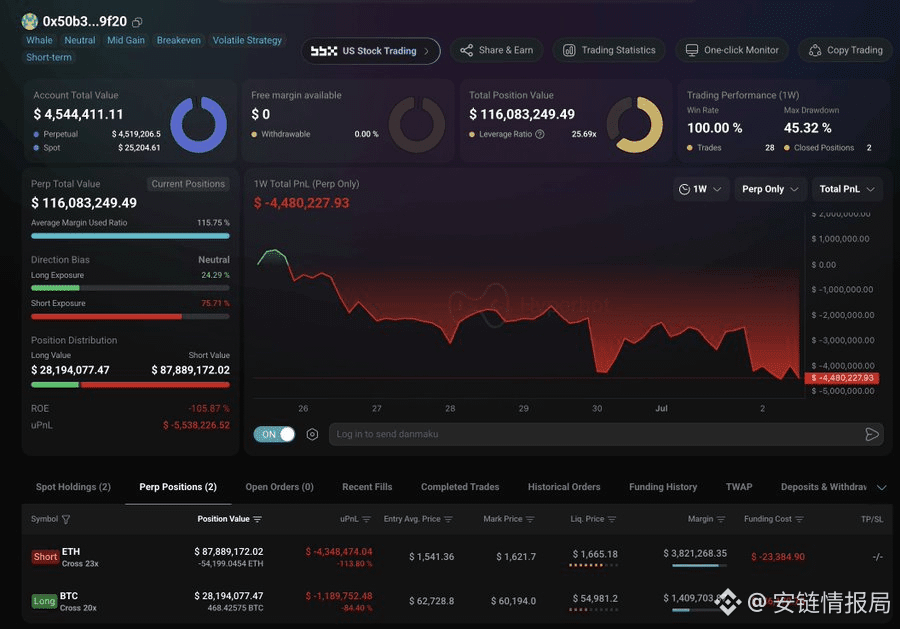Image resolution: width=900 pixels, height=629 pixels.
Task: Select the TWAP tab
Action: [x=739, y=487]
